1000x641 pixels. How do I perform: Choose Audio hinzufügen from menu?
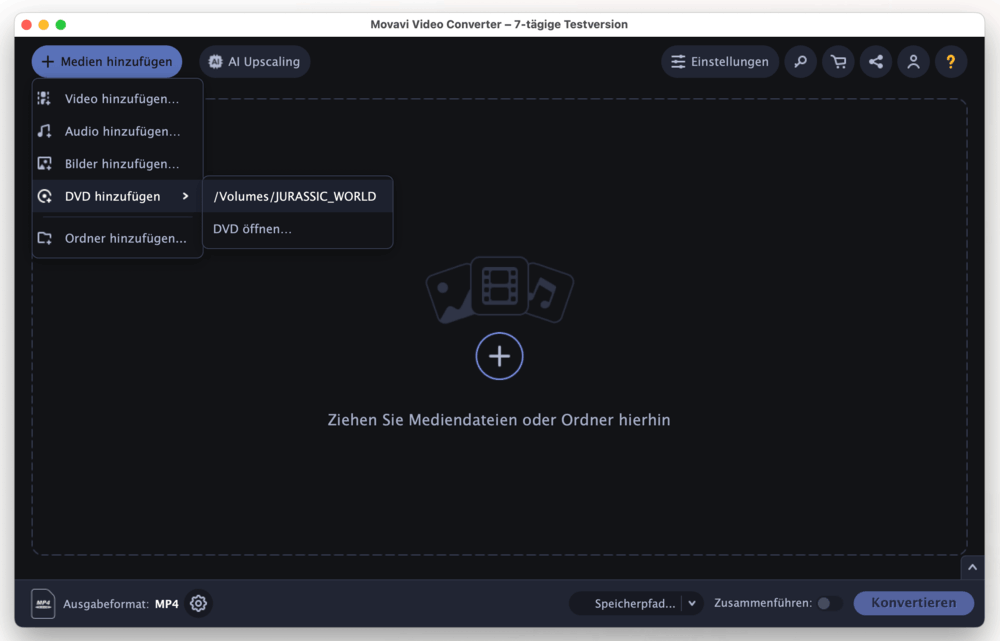[x=117, y=131]
